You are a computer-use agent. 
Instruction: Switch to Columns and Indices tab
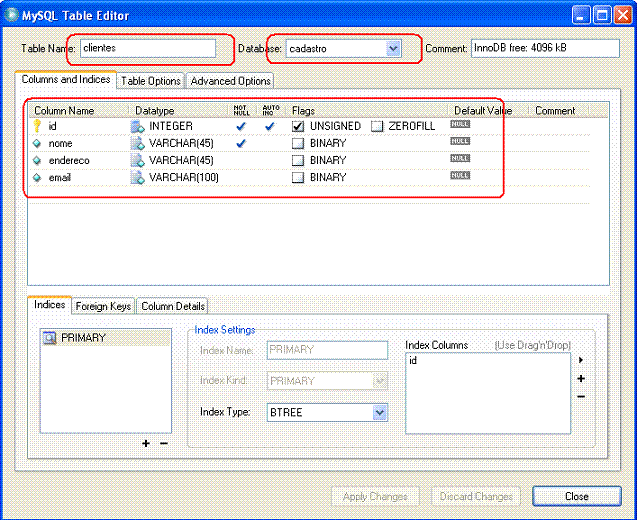point(66,79)
